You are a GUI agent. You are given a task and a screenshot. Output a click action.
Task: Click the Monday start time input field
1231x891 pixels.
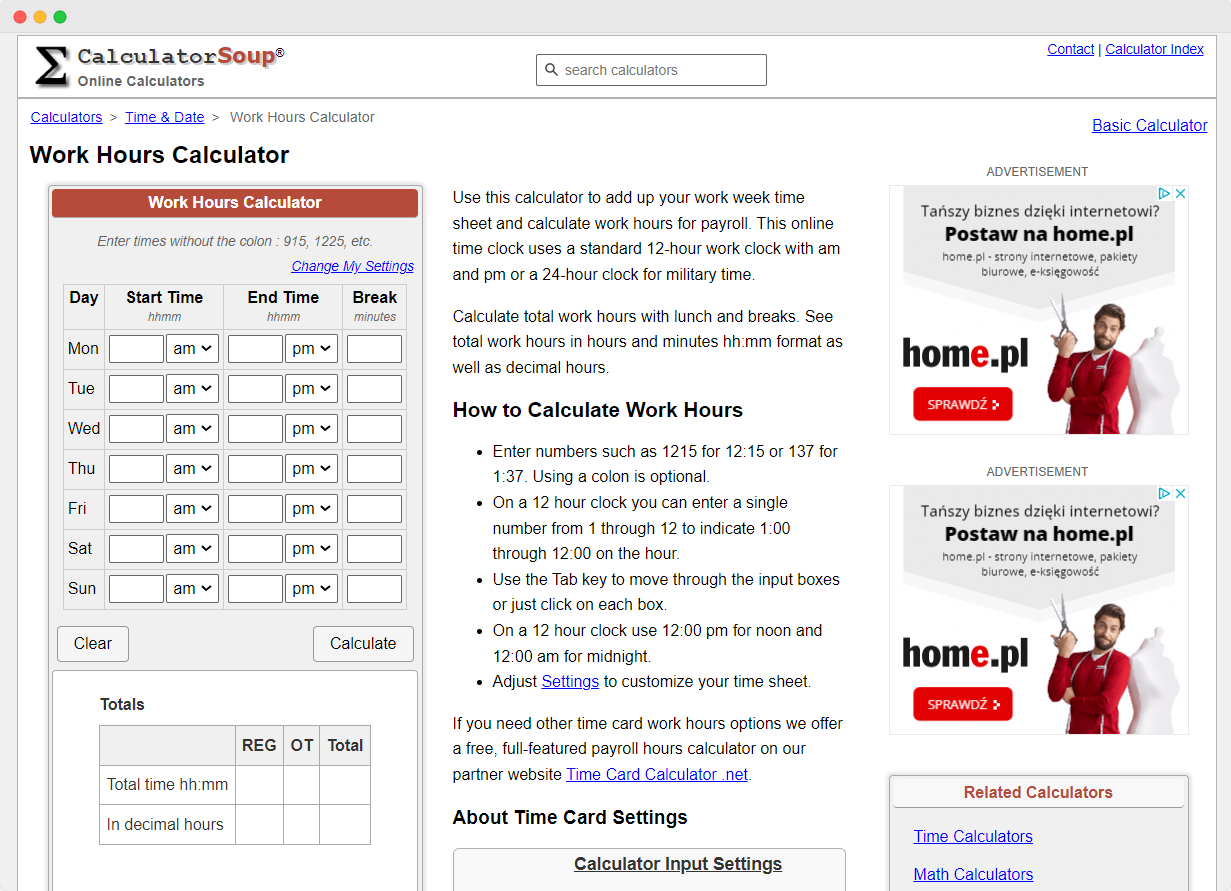[136, 349]
